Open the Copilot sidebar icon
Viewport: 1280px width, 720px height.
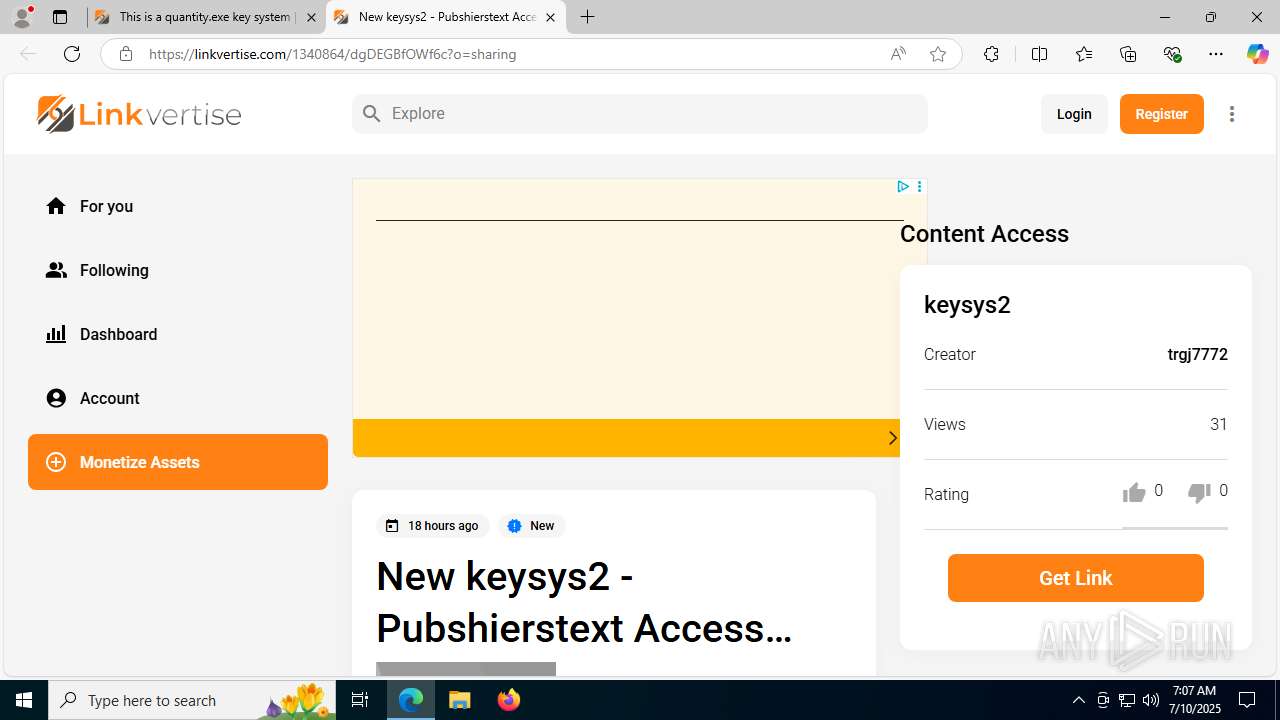point(1257,54)
